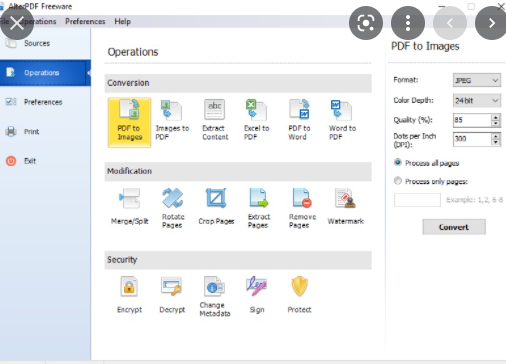
Task: Click Print in the left sidebar
Action: pyautogui.click(x=45, y=131)
